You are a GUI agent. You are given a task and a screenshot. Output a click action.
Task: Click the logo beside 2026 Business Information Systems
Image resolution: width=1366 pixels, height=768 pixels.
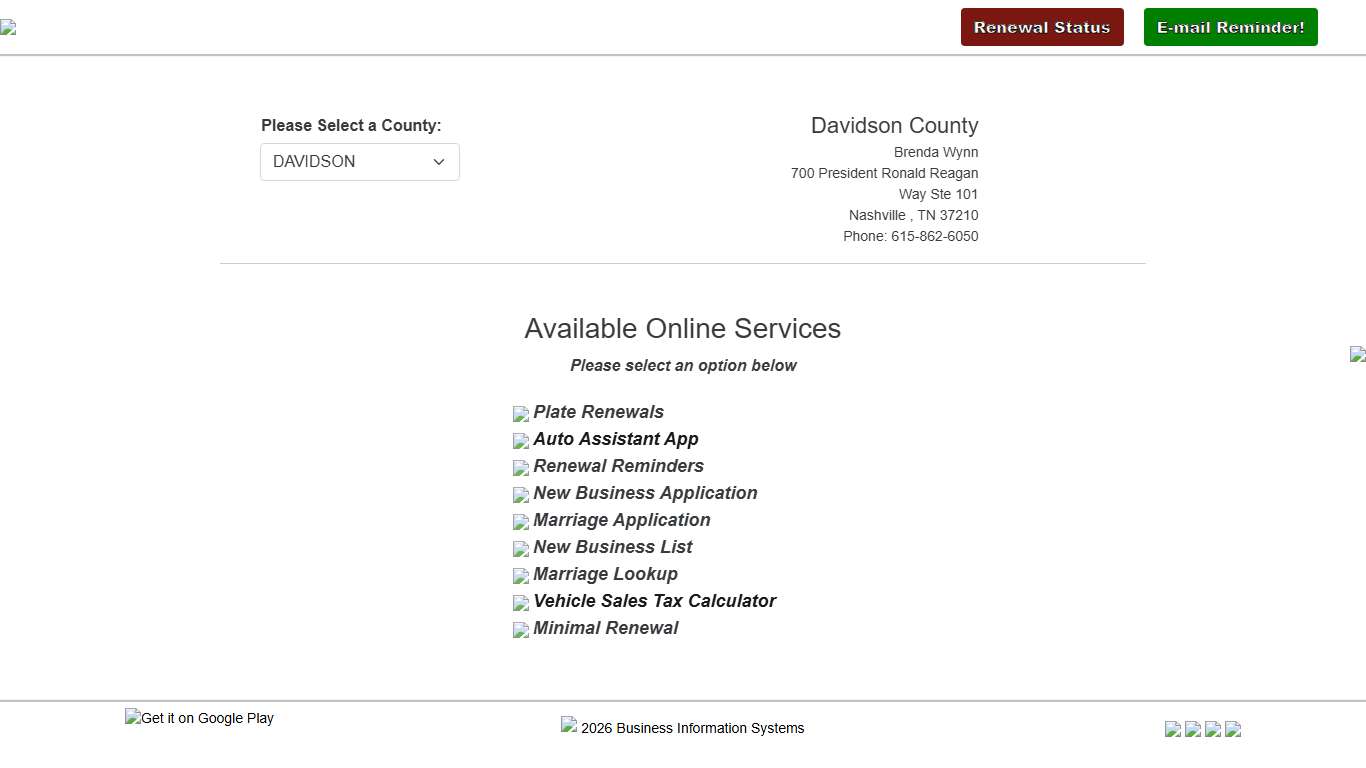(x=569, y=725)
